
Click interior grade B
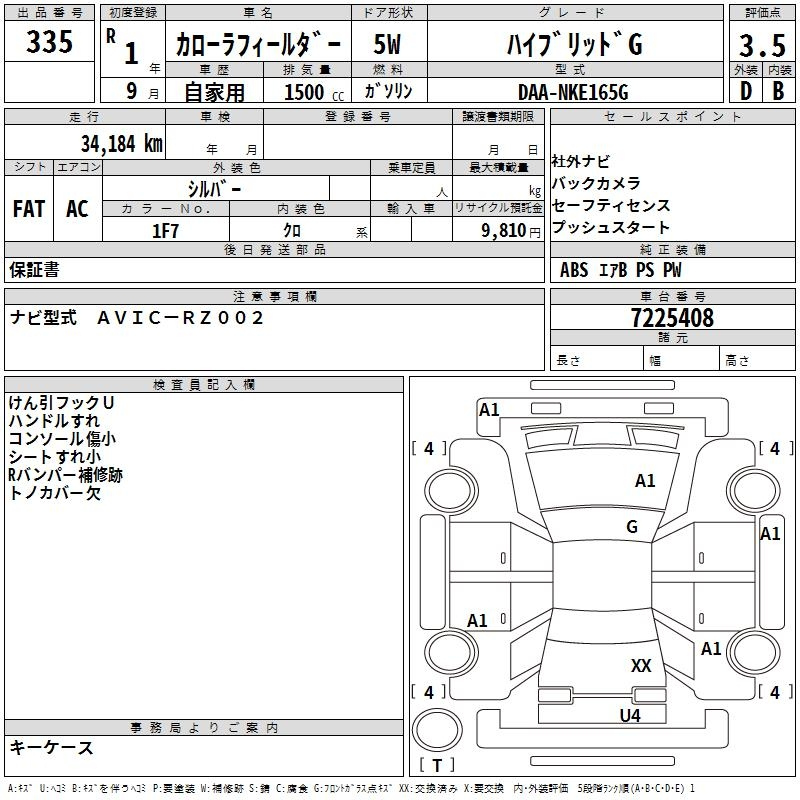coord(779,91)
